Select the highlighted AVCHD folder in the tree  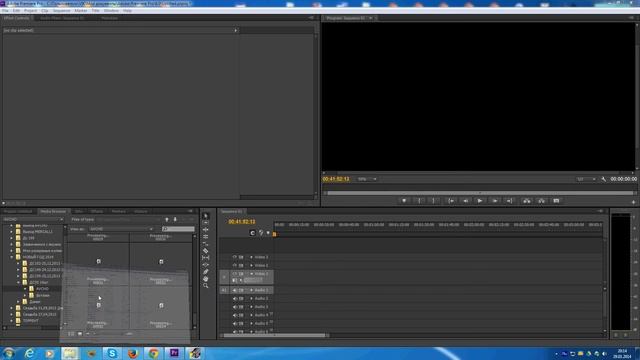[42, 289]
